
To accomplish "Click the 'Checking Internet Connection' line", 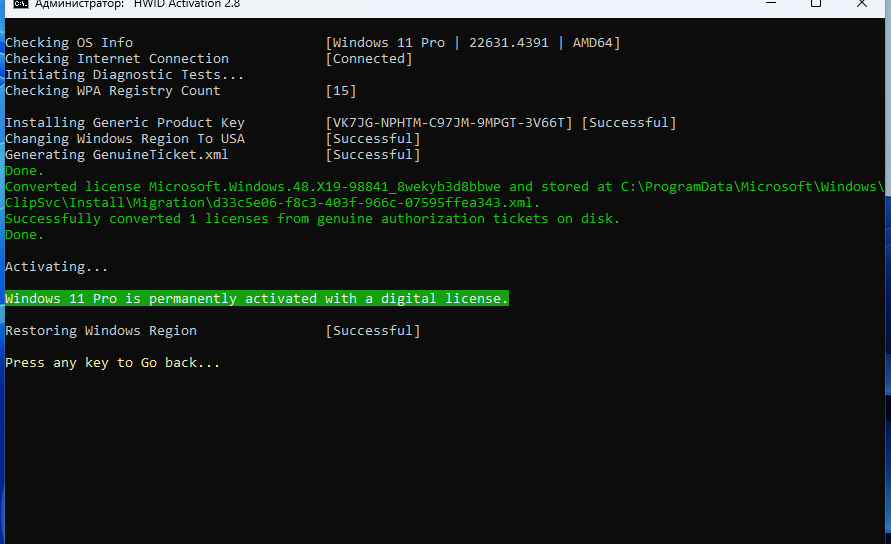I will point(117,59).
